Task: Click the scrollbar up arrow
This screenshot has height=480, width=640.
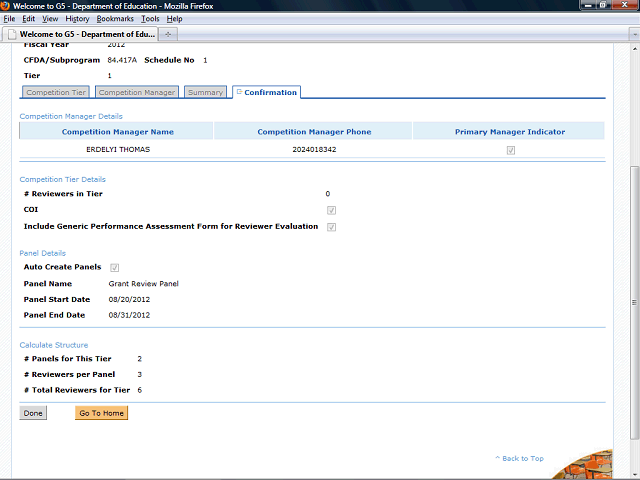Action: pyautogui.click(x=634, y=49)
